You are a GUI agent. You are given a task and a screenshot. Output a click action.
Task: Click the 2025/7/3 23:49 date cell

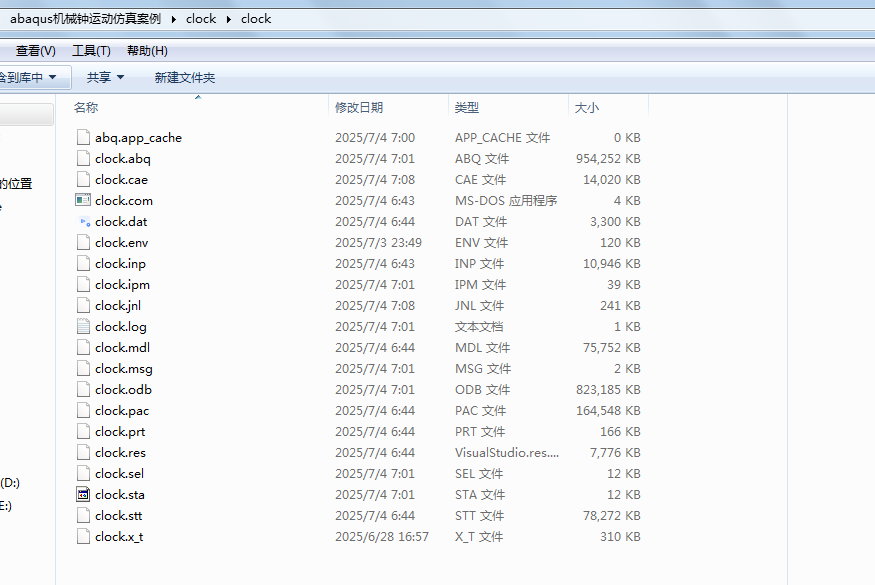(x=378, y=243)
